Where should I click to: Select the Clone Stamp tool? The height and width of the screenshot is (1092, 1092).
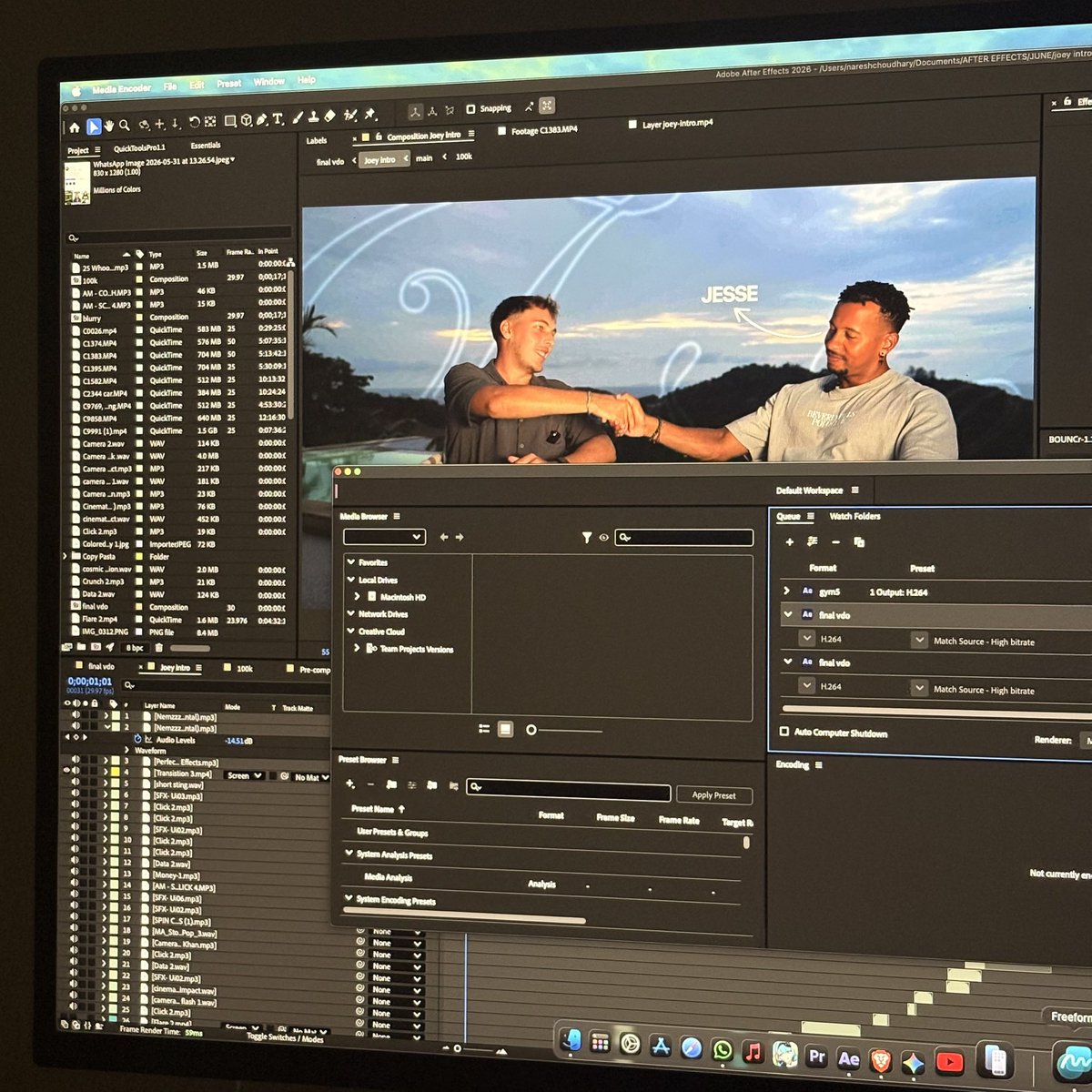(313, 116)
